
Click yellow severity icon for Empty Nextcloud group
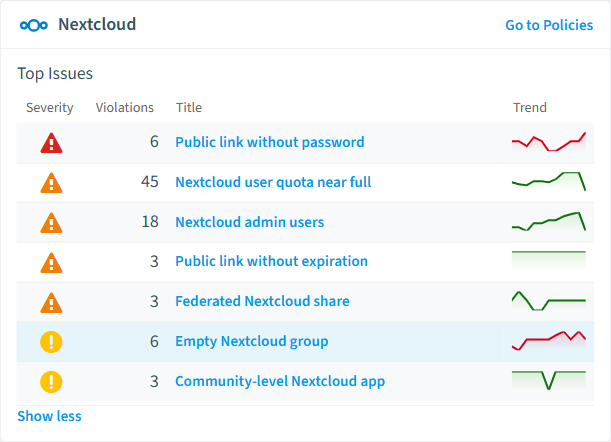click(x=51, y=342)
